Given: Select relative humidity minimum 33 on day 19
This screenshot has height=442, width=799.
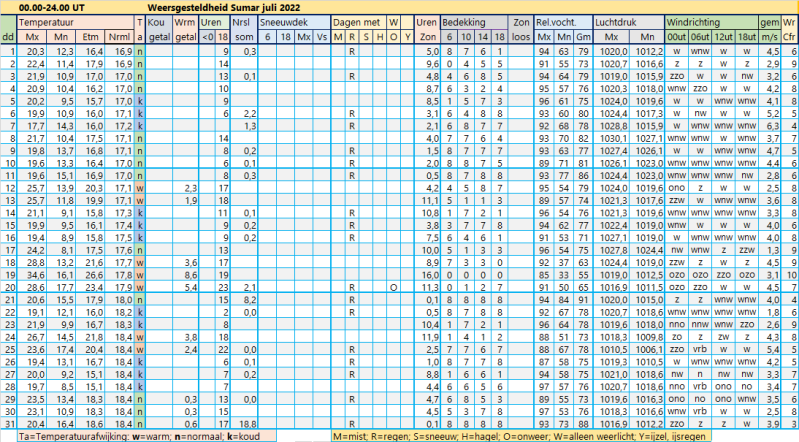Looking at the screenshot, I should pos(564,275).
